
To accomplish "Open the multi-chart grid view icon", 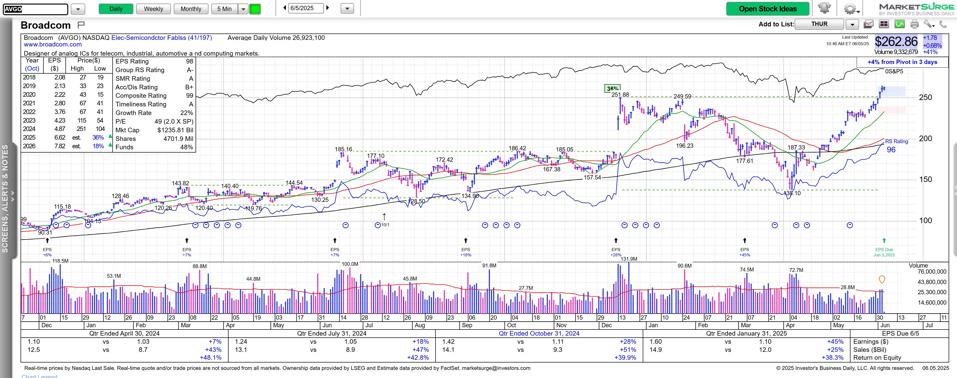I will (885, 24).
